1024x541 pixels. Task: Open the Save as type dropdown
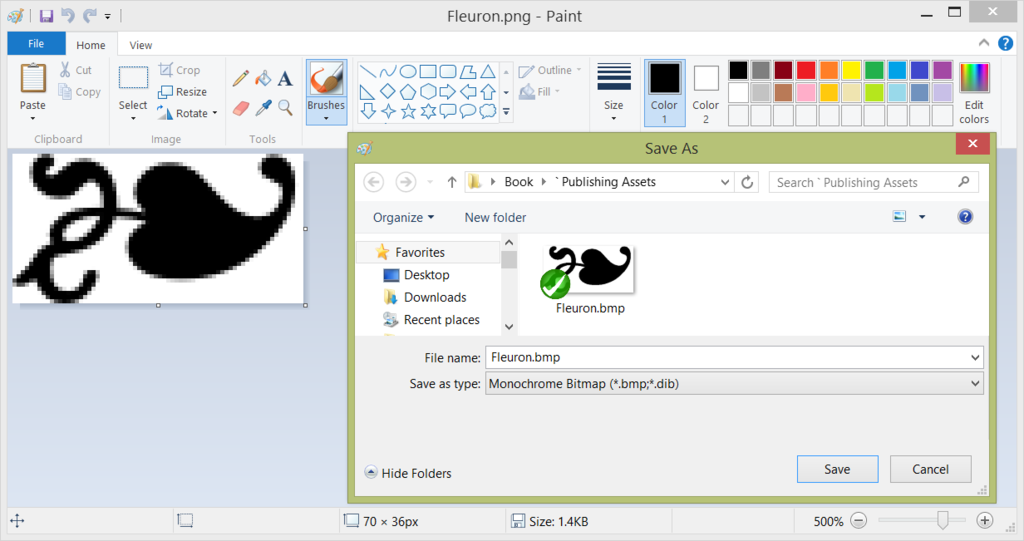734,383
